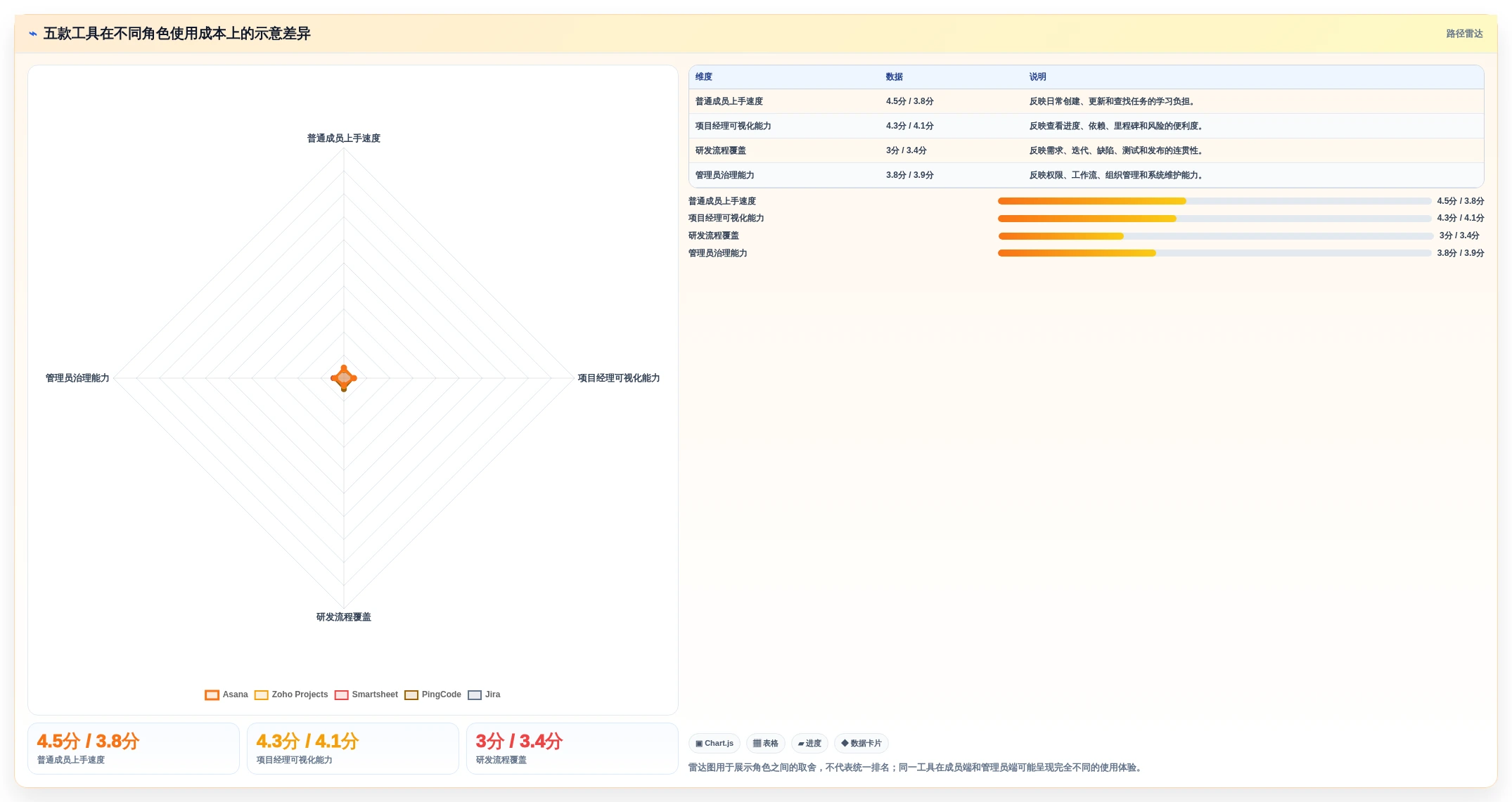Click description 反映查看进度、依赖、里程碑和风险的便利度

pos(1117,127)
